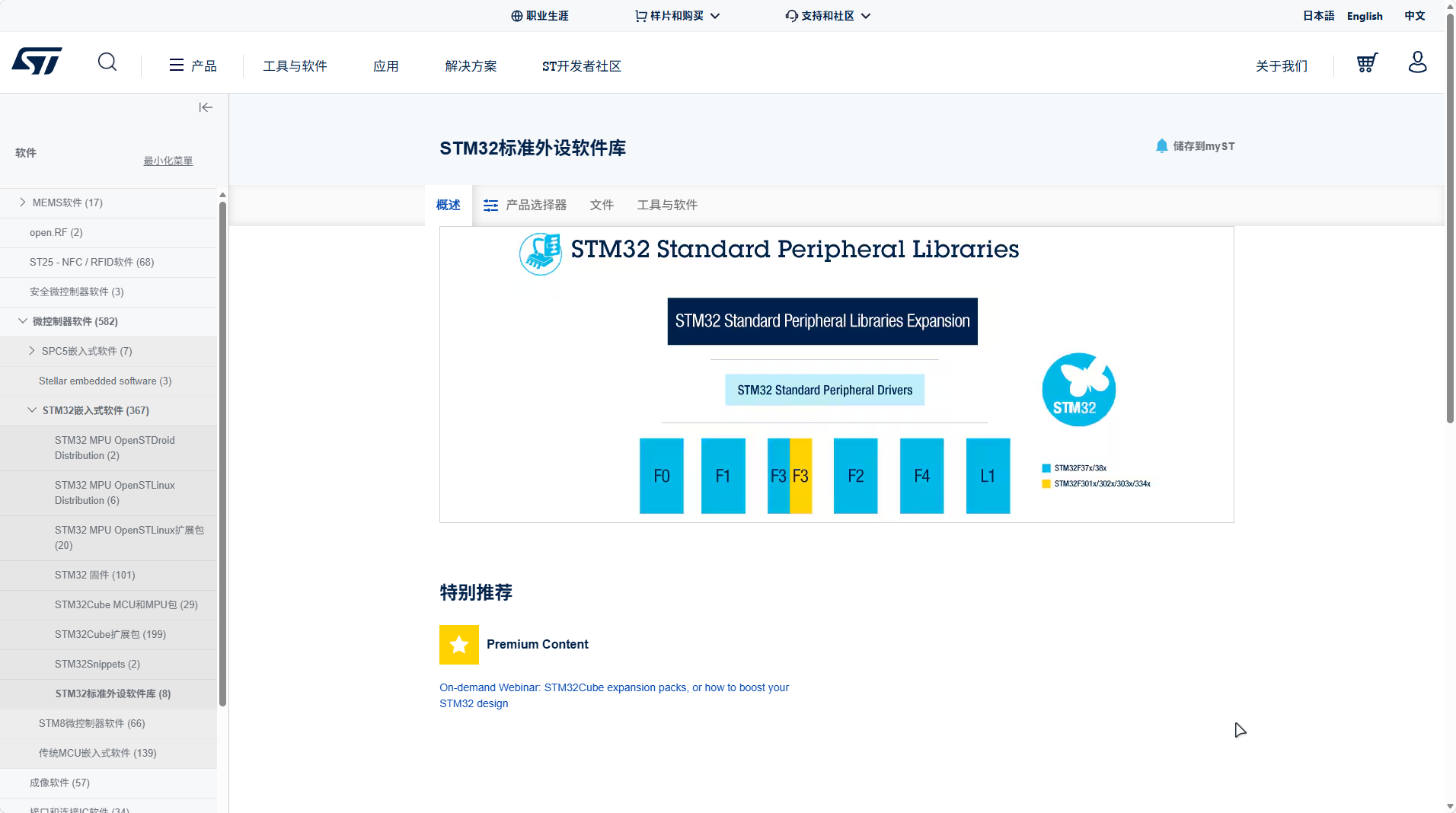Open the user account icon

click(x=1417, y=62)
